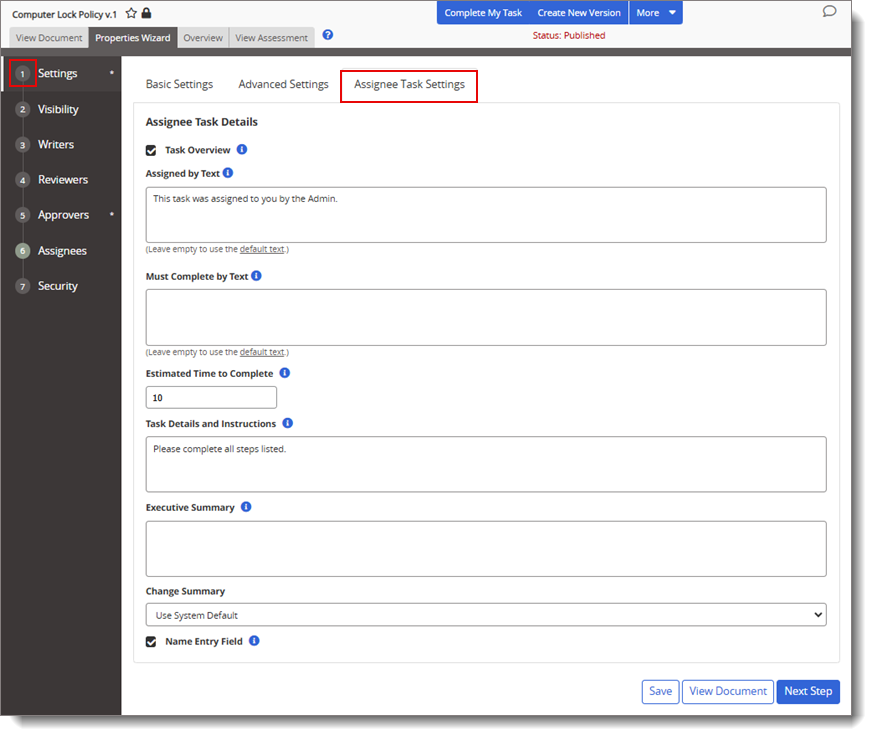Image resolution: width=875 pixels, height=739 pixels.
Task: Save the assignee task settings
Action: click(x=660, y=691)
